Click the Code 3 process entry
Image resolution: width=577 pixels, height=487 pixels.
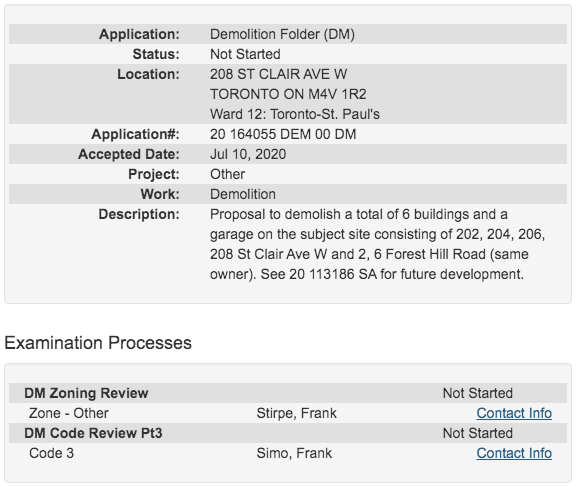click(x=52, y=453)
